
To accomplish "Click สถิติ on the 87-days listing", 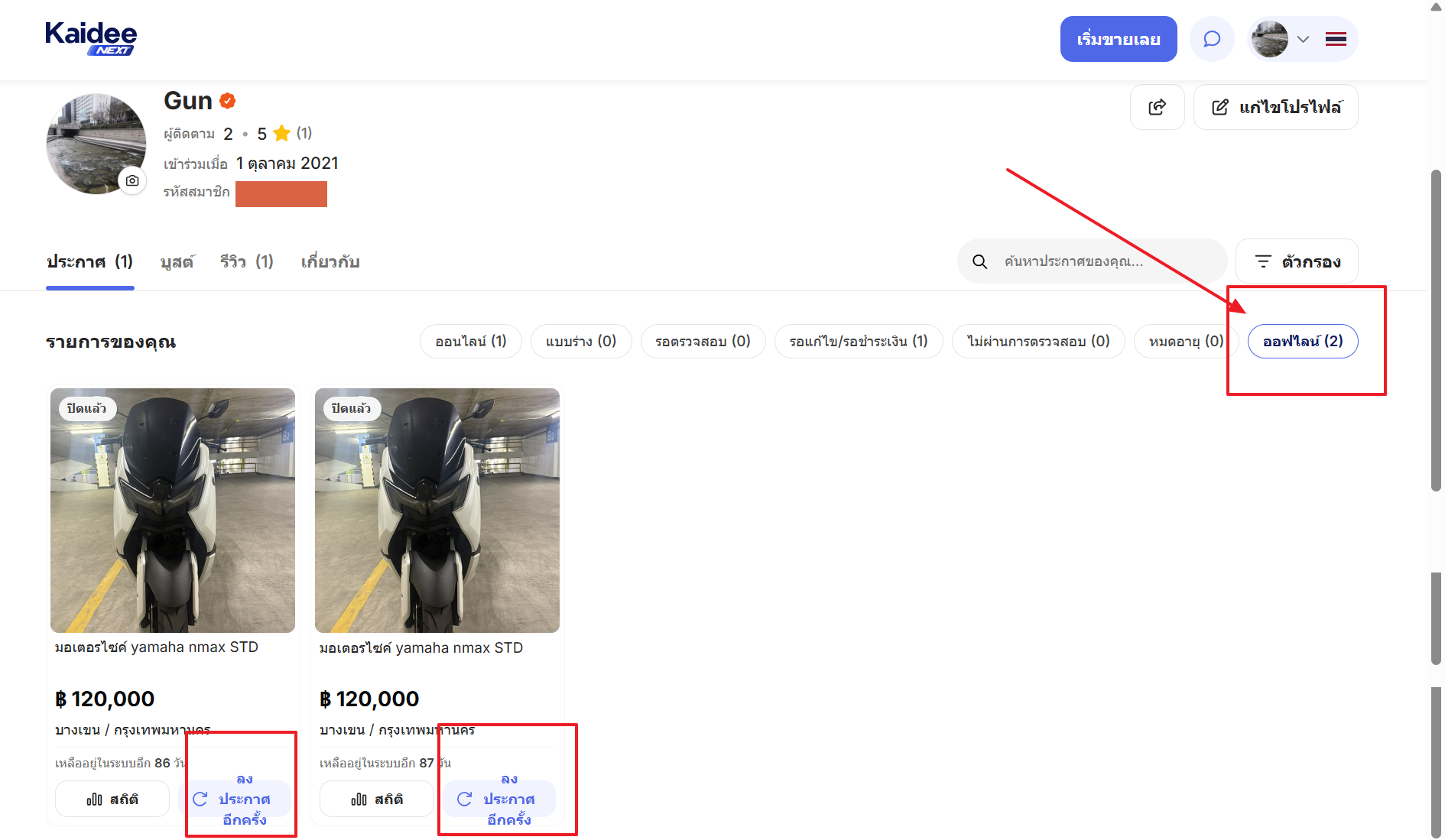I will point(377,799).
